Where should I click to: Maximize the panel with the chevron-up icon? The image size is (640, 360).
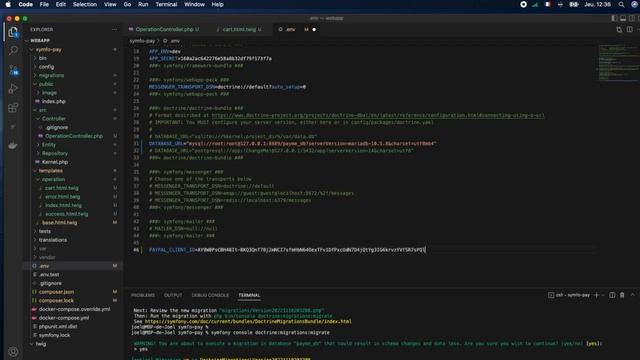[x=633, y=295]
